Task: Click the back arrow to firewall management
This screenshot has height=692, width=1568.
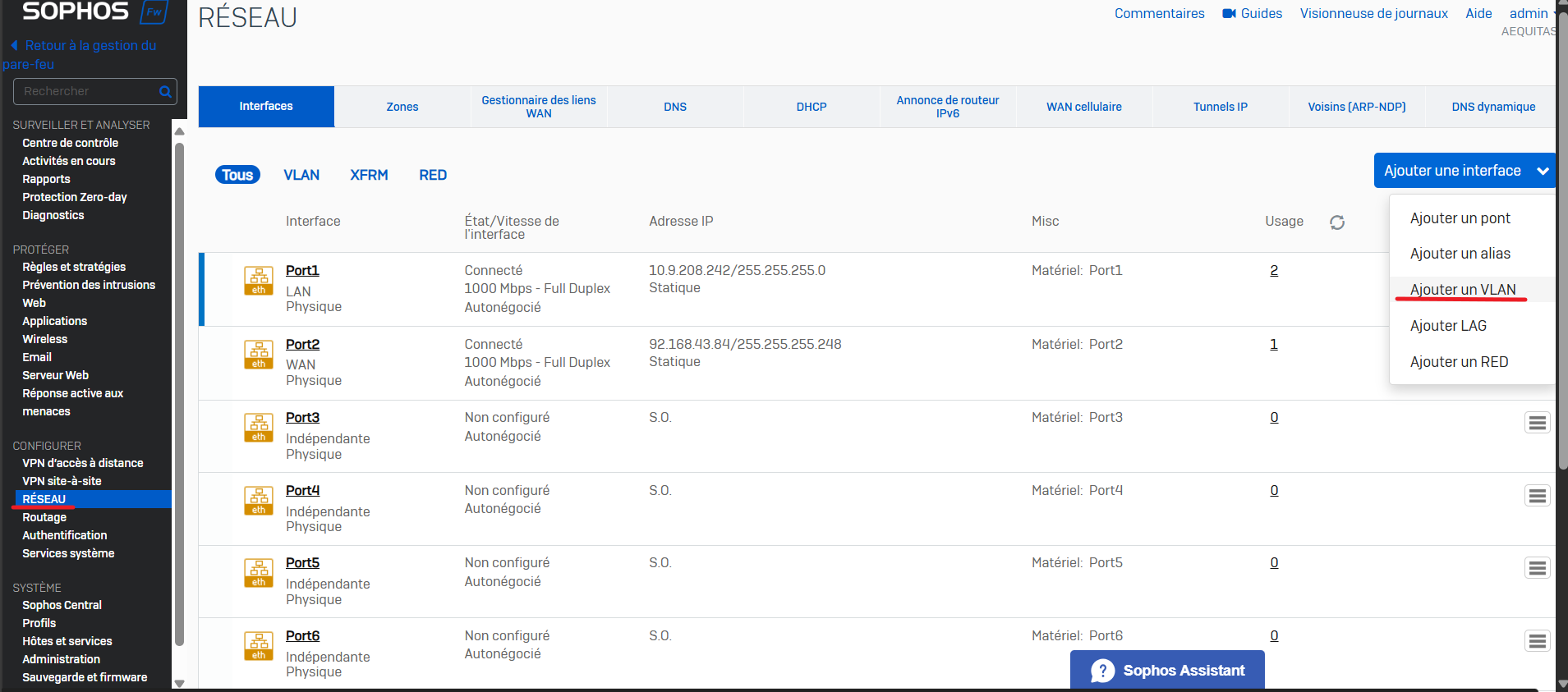Action: point(14,45)
